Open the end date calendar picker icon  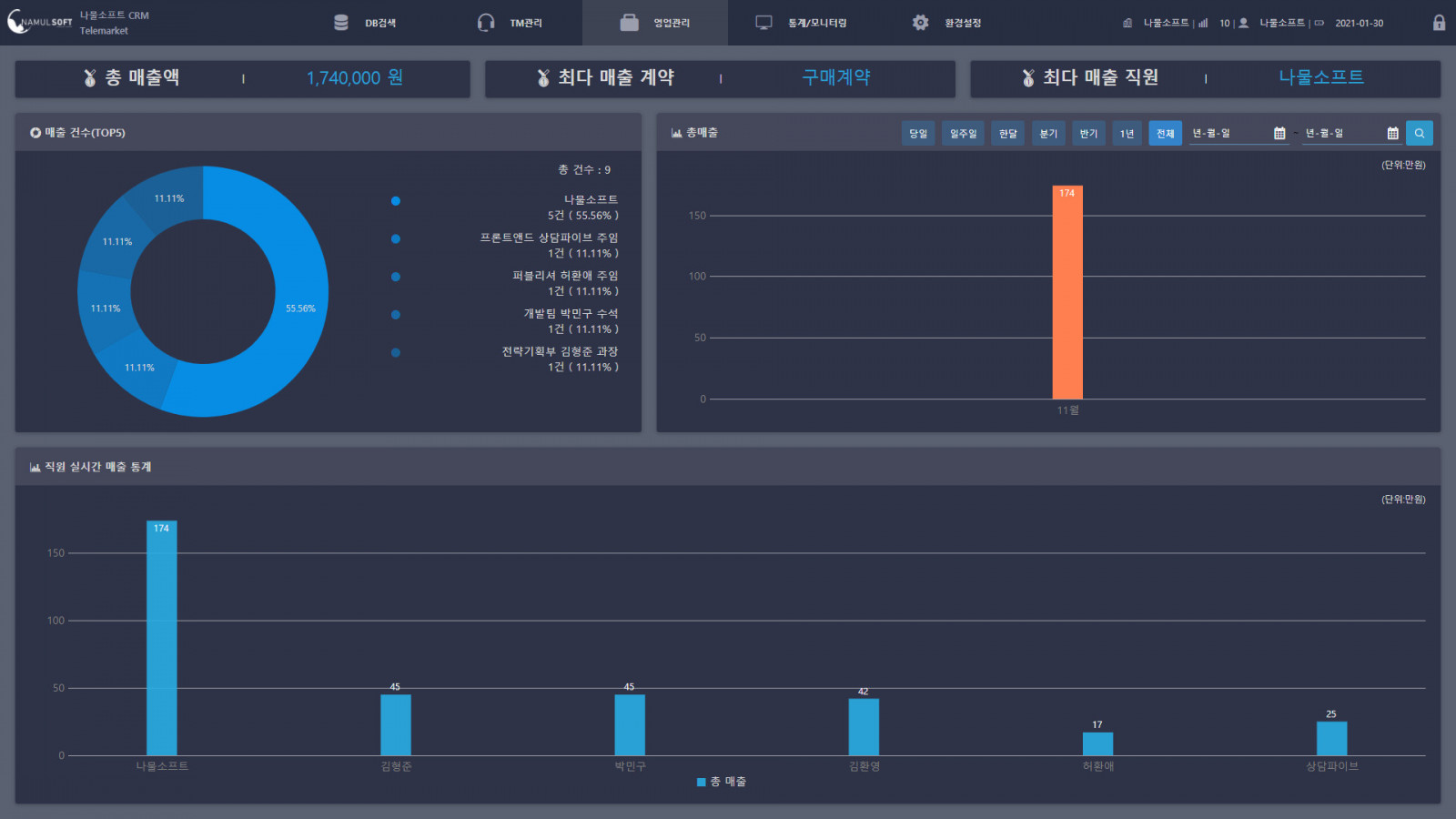pos(1392,134)
